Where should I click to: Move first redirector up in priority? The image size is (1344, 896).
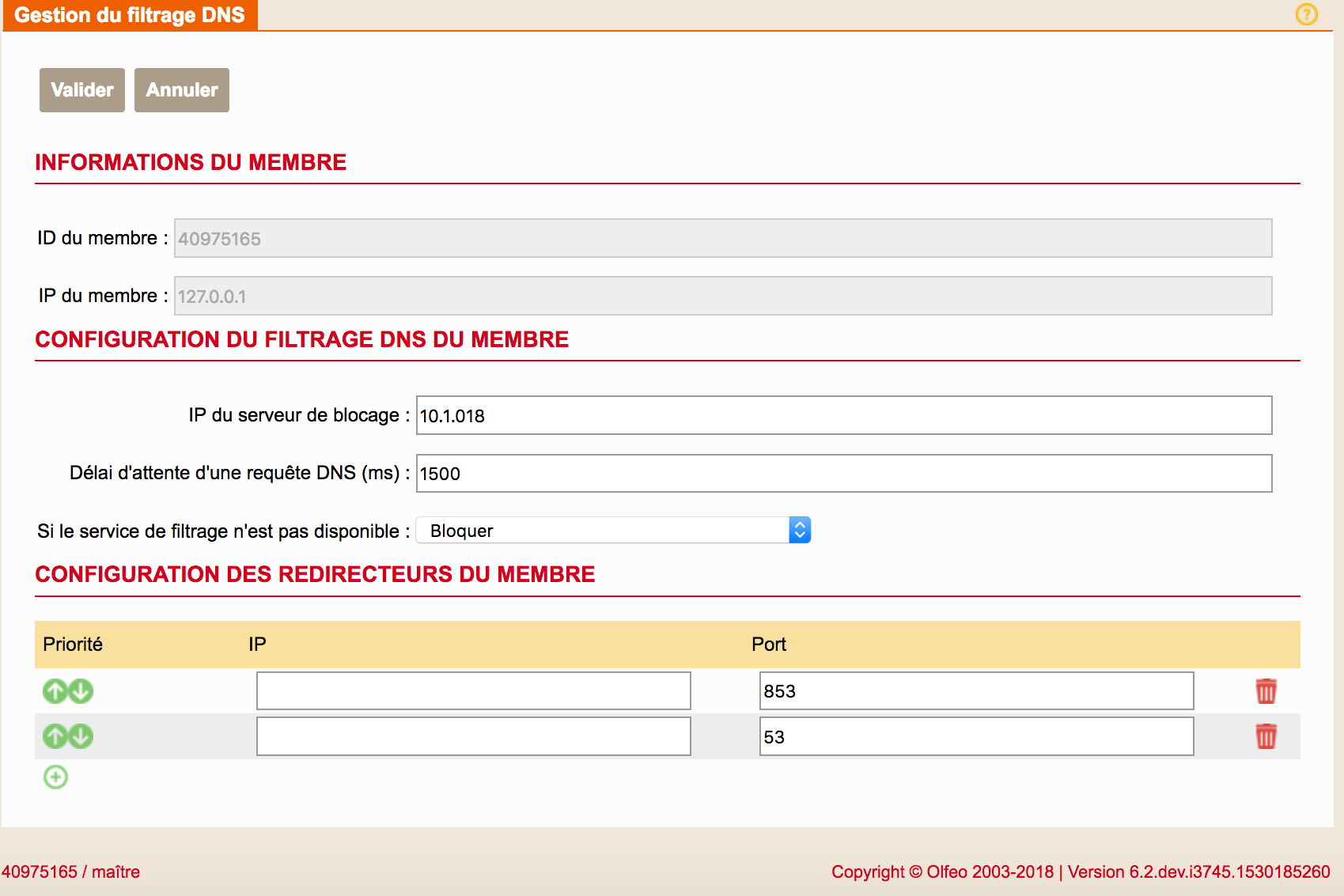[55, 691]
